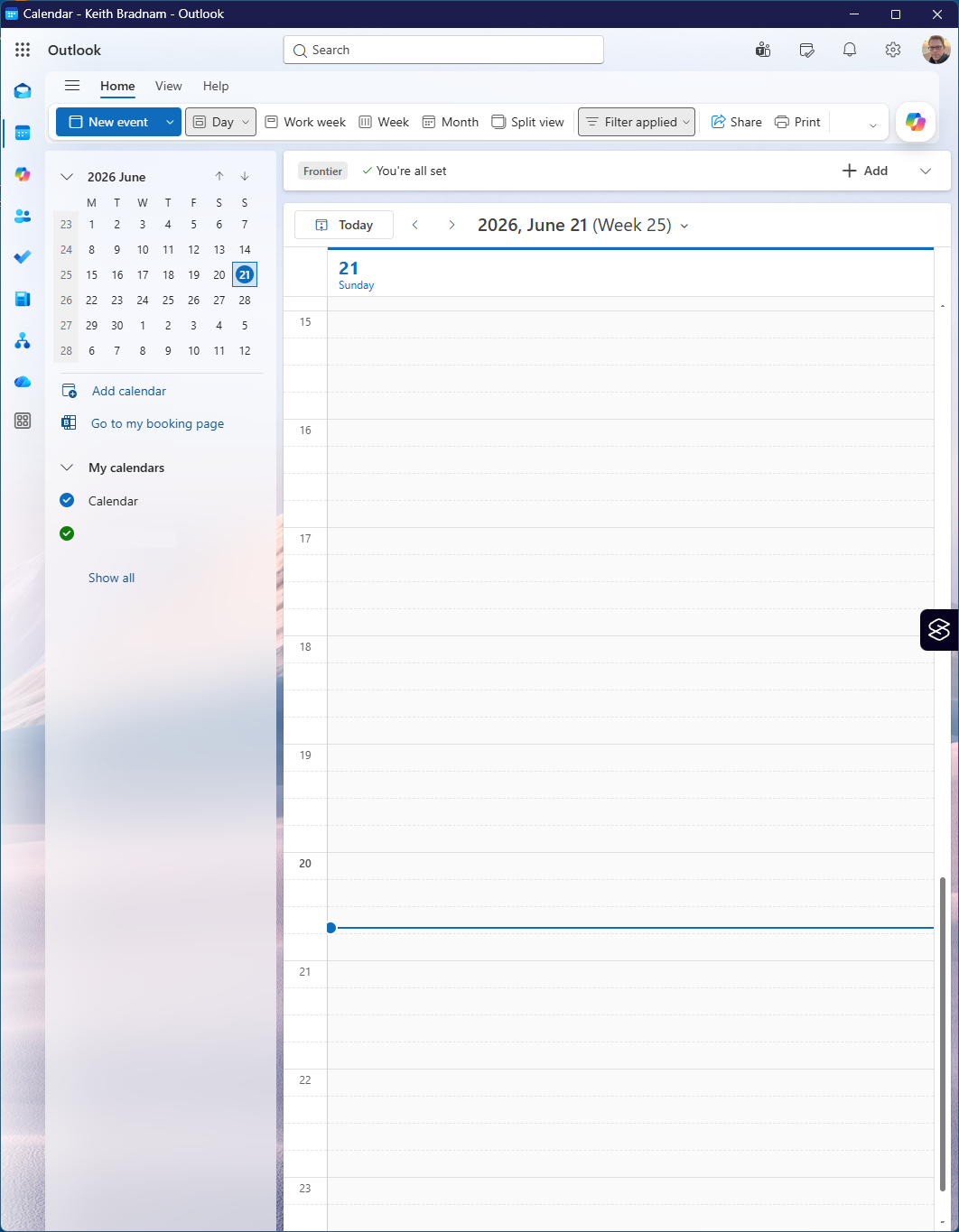The image size is (959, 1232).
Task: Go to next day with right chevron
Action: pyautogui.click(x=452, y=225)
